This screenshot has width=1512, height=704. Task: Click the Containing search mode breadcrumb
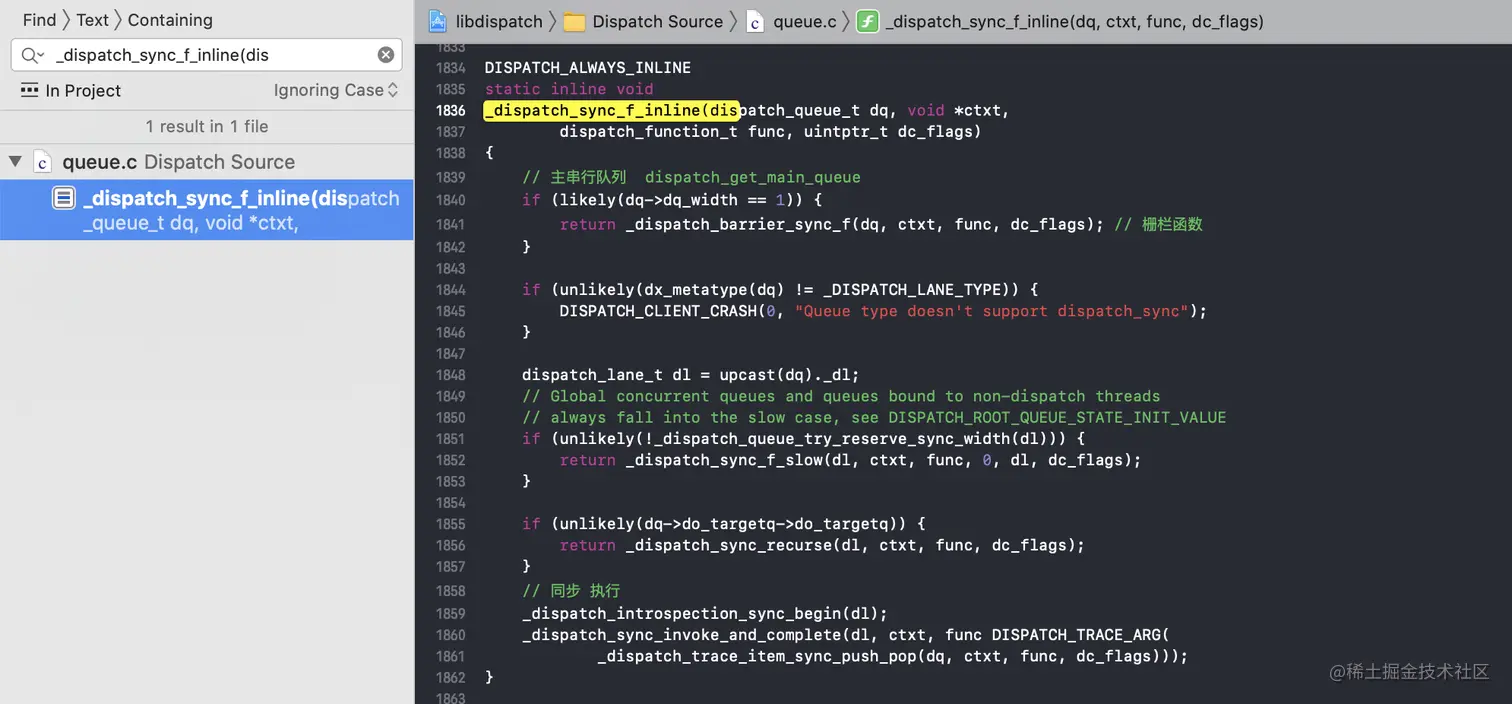point(170,20)
